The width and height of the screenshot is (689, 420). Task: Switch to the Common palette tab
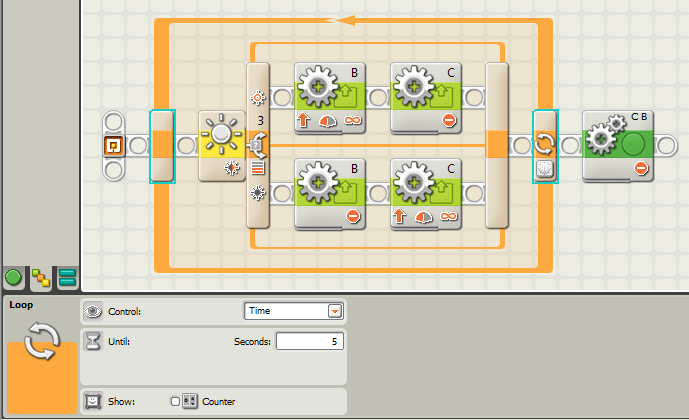click(x=14, y=277)
